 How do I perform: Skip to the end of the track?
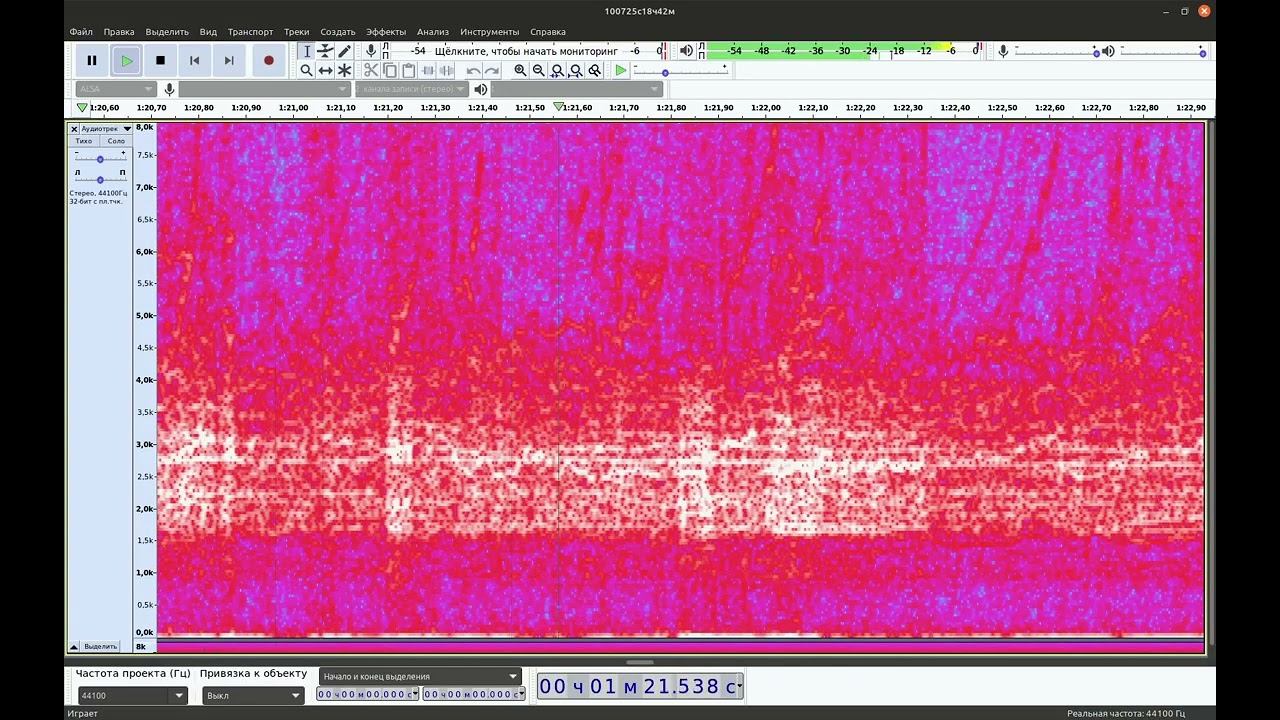click(229, 60)
